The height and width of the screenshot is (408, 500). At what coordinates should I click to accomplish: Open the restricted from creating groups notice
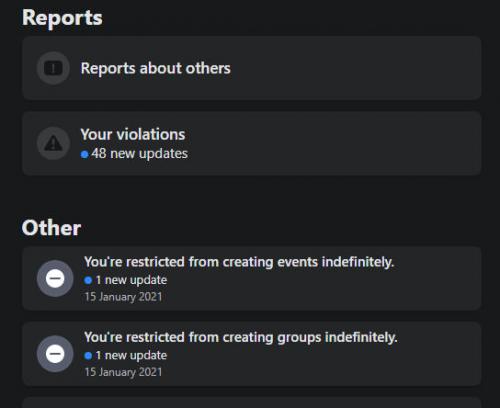[x=241, y=337]
